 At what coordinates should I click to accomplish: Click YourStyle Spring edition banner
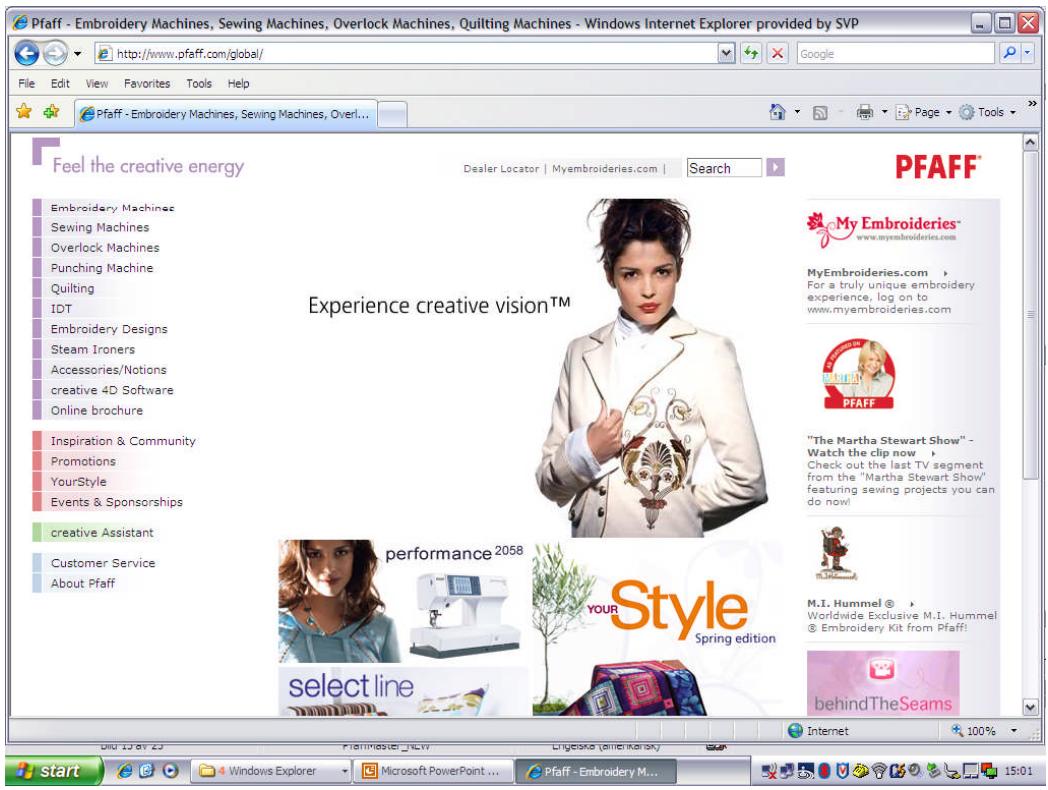(658, 627)
